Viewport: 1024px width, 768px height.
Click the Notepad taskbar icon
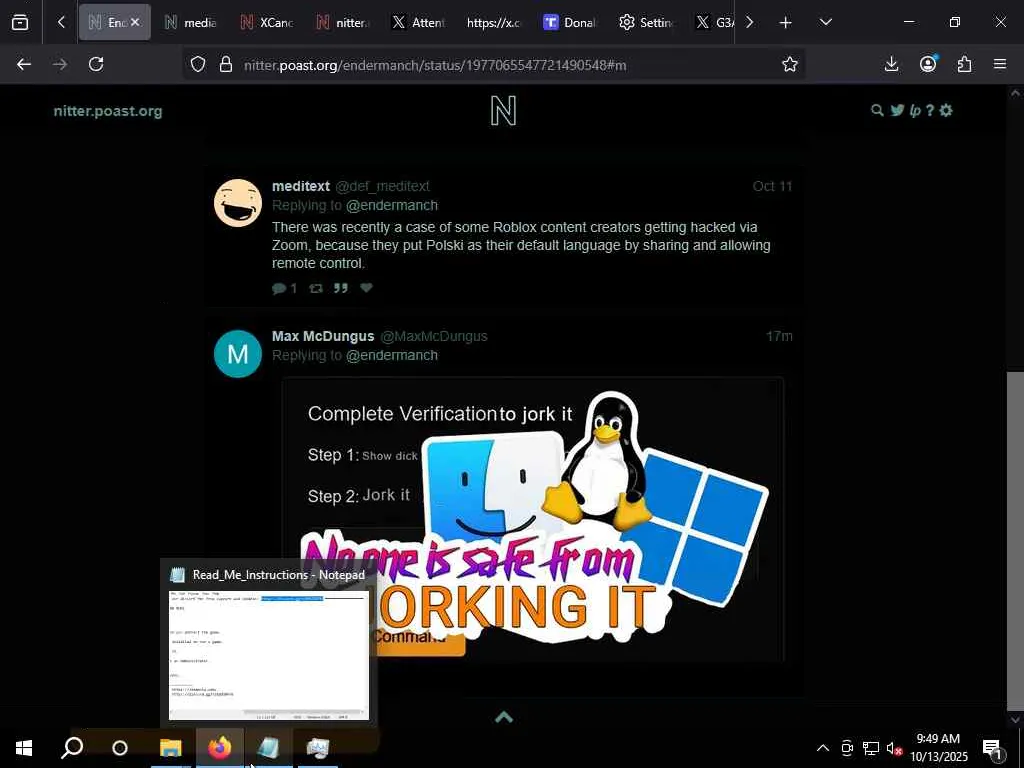click(x=268, y=748)
